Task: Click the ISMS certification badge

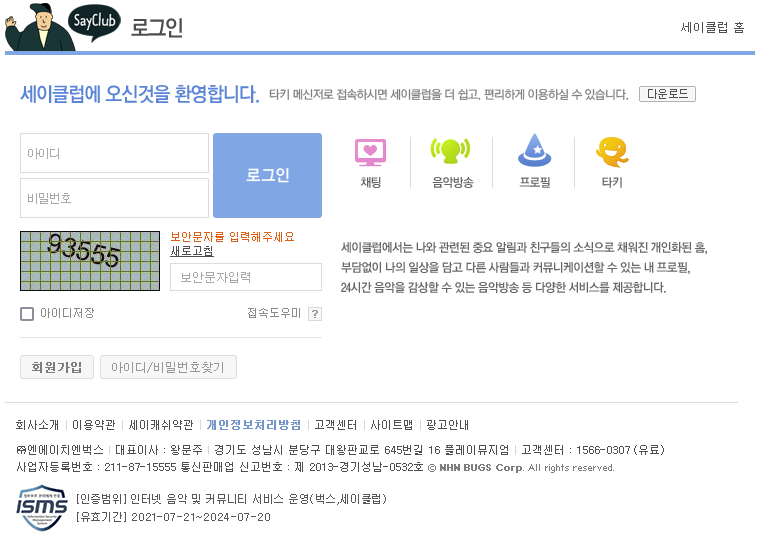Action: (41, 508)
